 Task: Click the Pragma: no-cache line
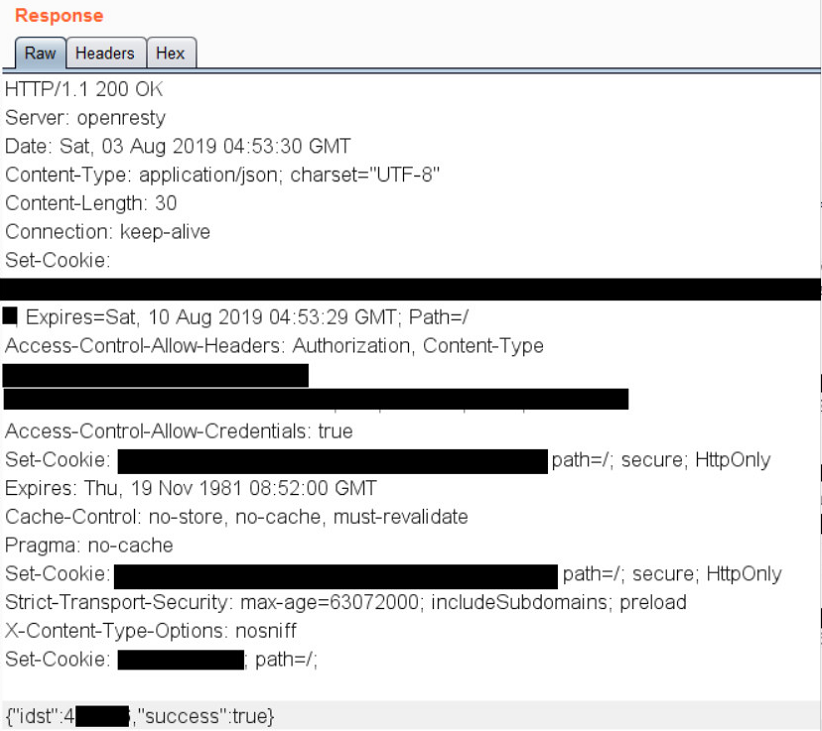89,545
